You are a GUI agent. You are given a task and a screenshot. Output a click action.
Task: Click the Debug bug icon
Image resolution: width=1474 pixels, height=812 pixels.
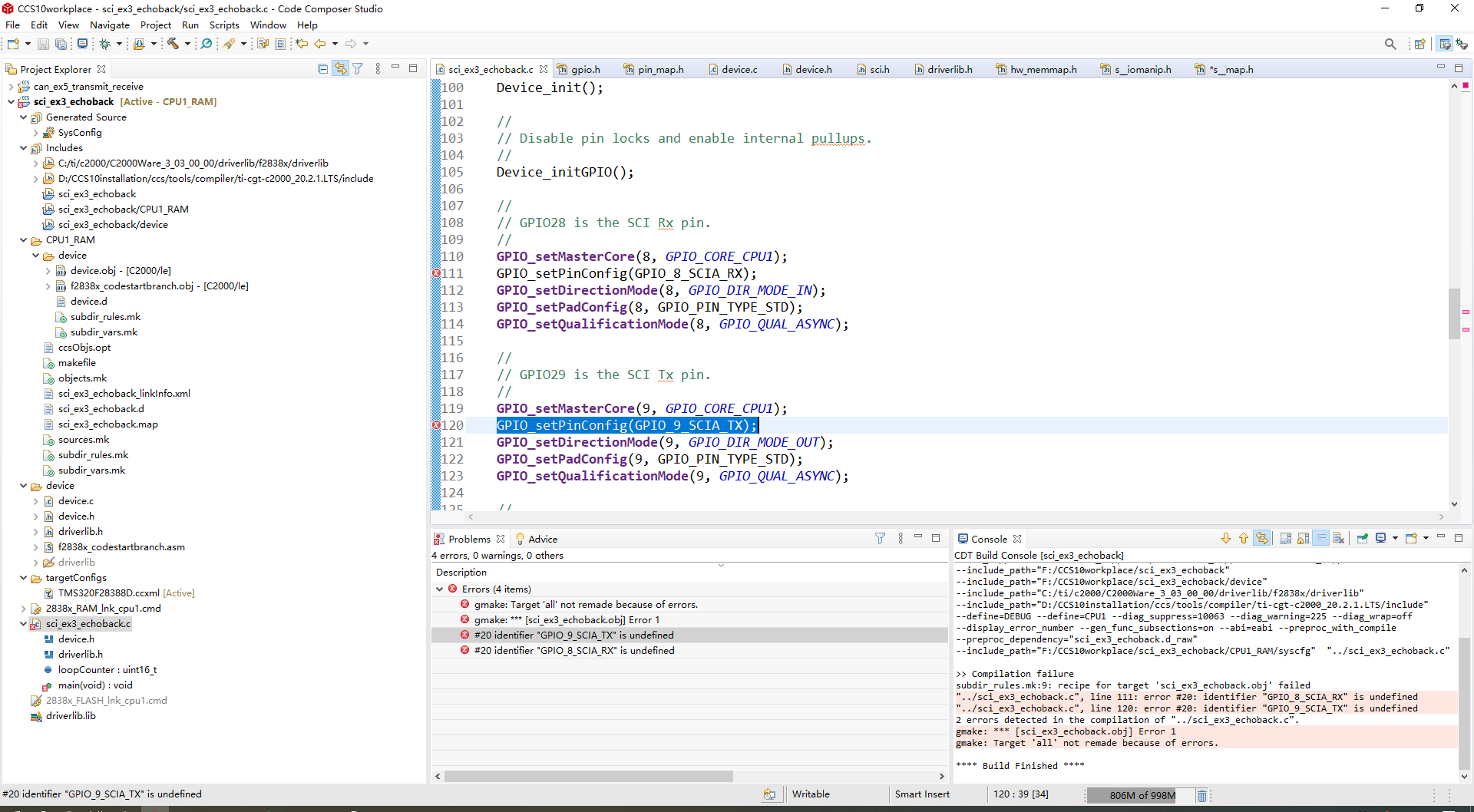click(105, 44)
